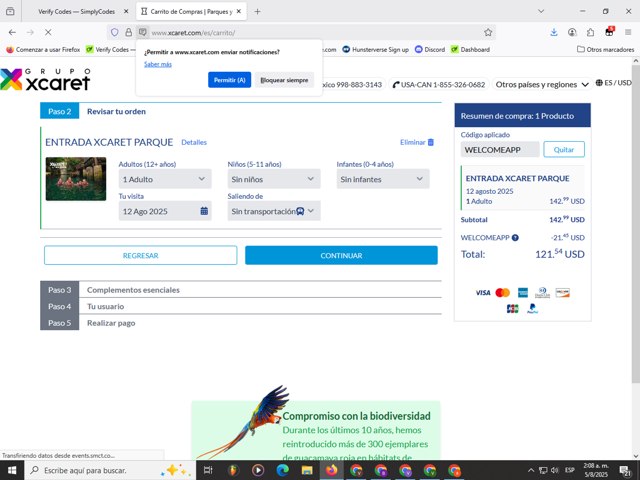Close the Verify Codes — SimplyCodes tab
This screenshot has height=480, width=640.
[x=126, y=11]
